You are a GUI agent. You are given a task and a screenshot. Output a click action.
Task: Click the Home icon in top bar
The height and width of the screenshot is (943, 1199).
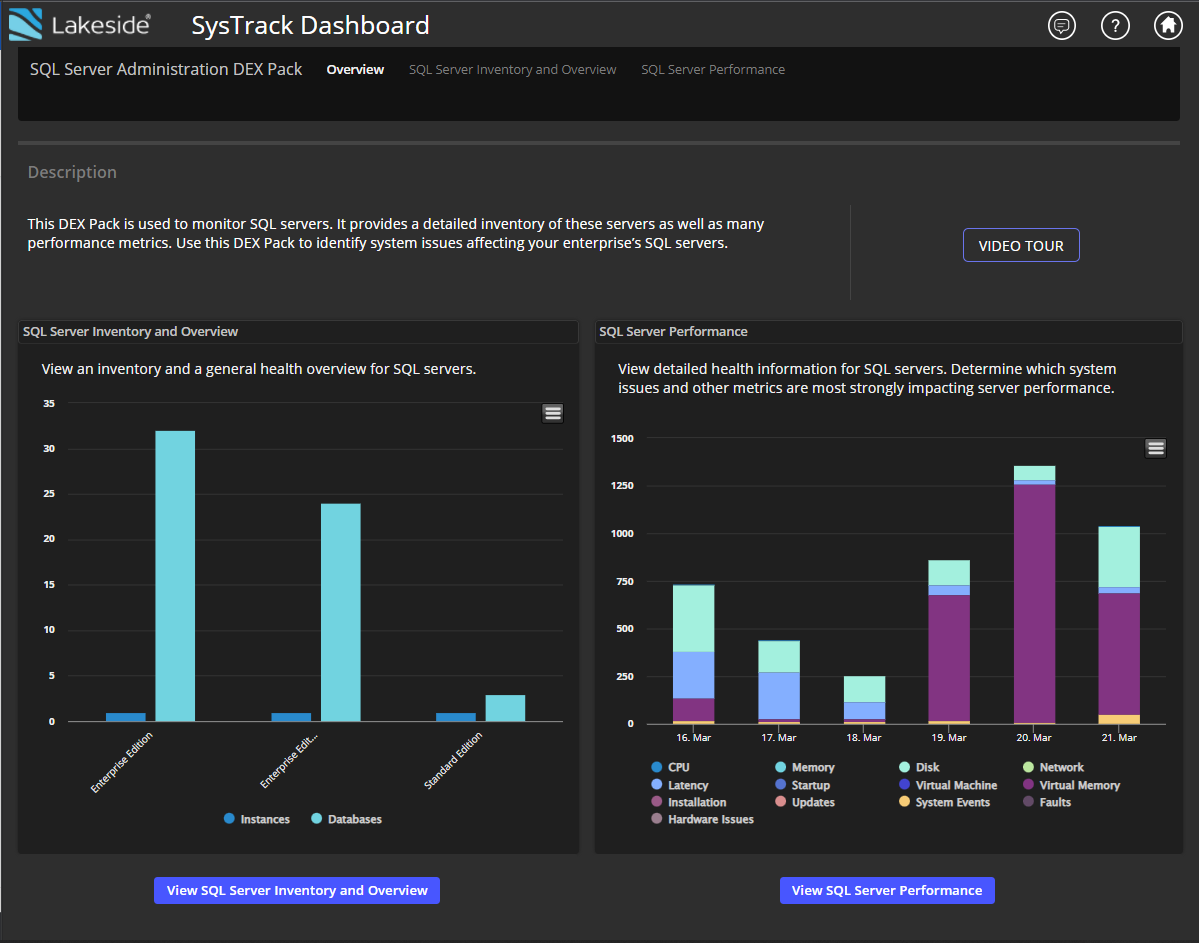pyautogui.click(x=1167, y=25)
